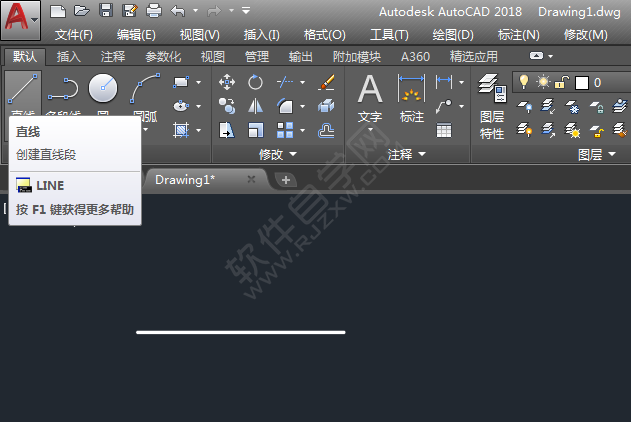Select the Erase tool
The width and height of the screenshot is (631, 422).
point(326,82)
